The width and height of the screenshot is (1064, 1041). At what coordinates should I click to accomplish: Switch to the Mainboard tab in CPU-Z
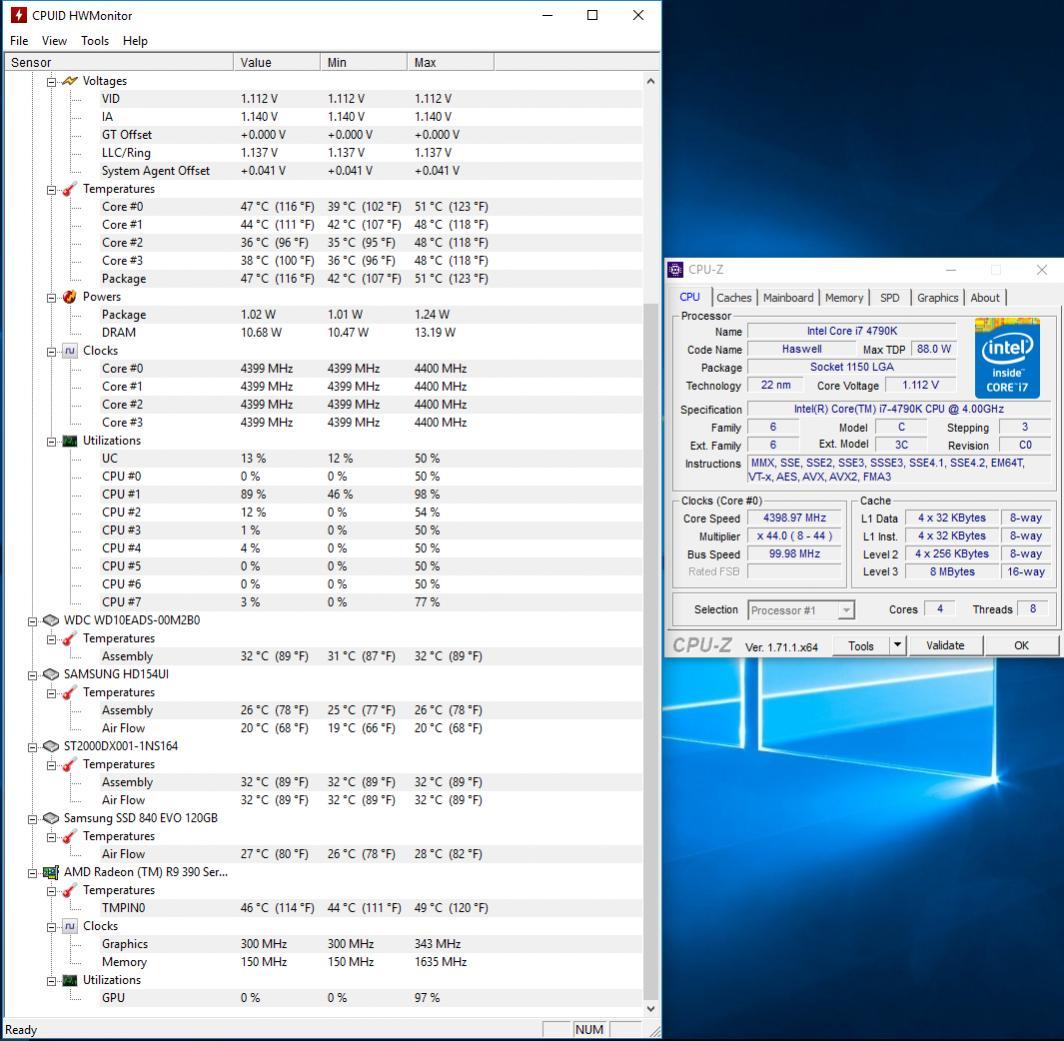(788, 297)
